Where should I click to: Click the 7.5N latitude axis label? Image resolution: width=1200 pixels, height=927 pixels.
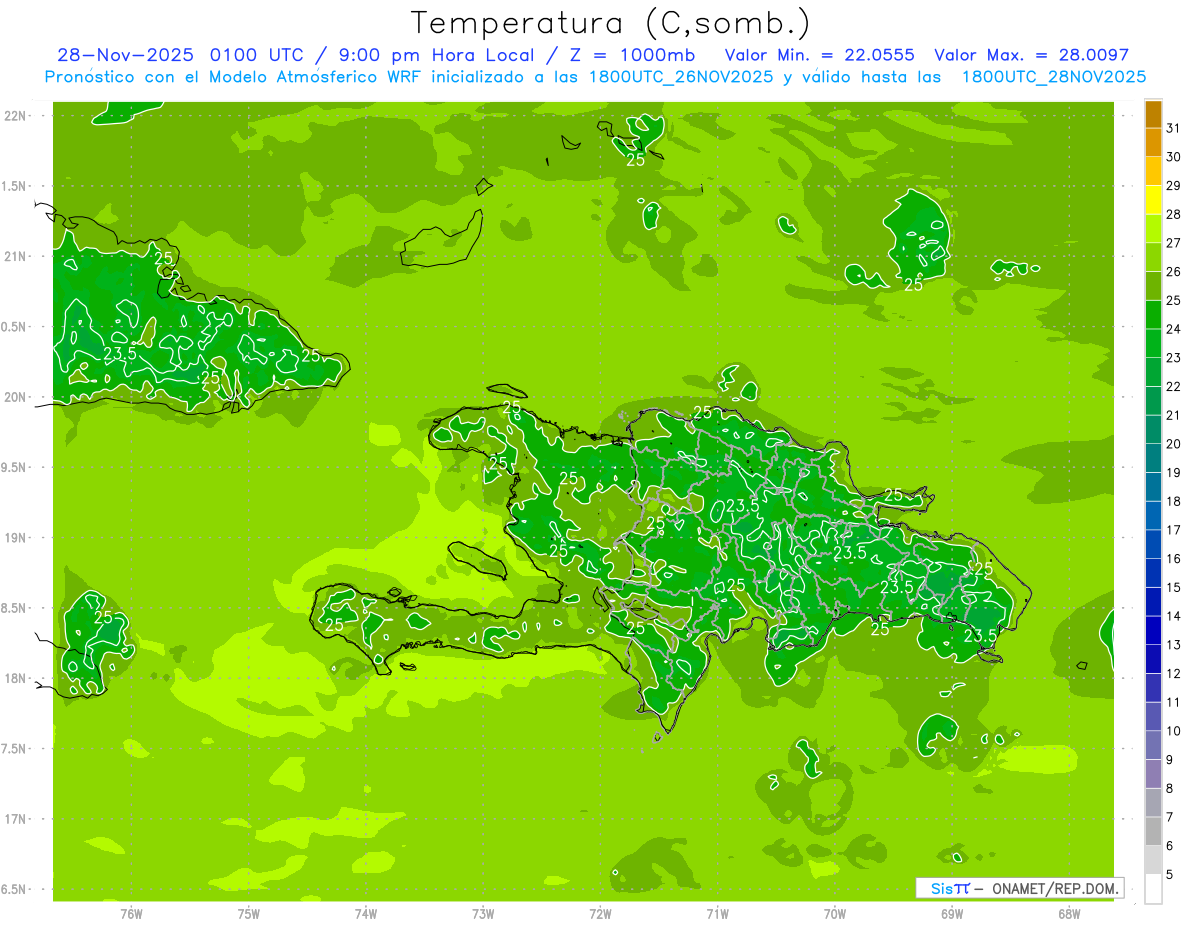15,749
